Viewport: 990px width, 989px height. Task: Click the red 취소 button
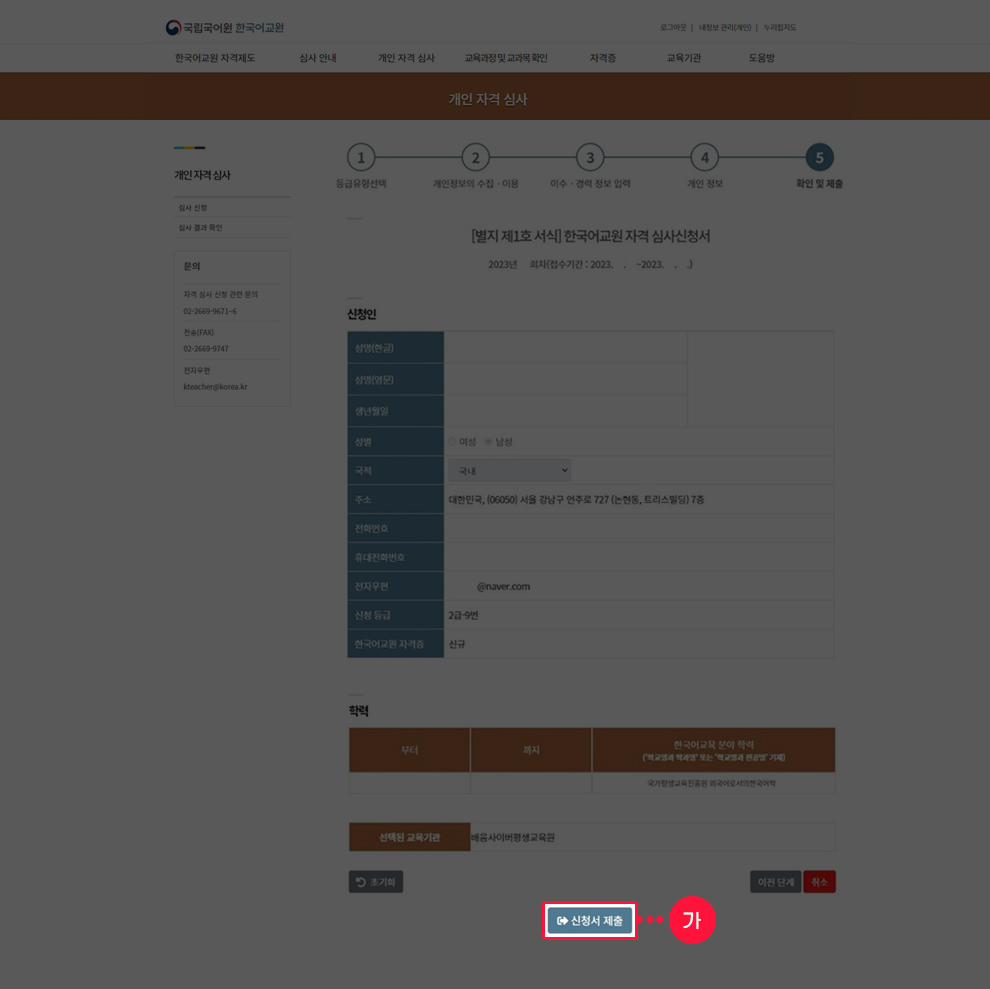coord(819,882)
